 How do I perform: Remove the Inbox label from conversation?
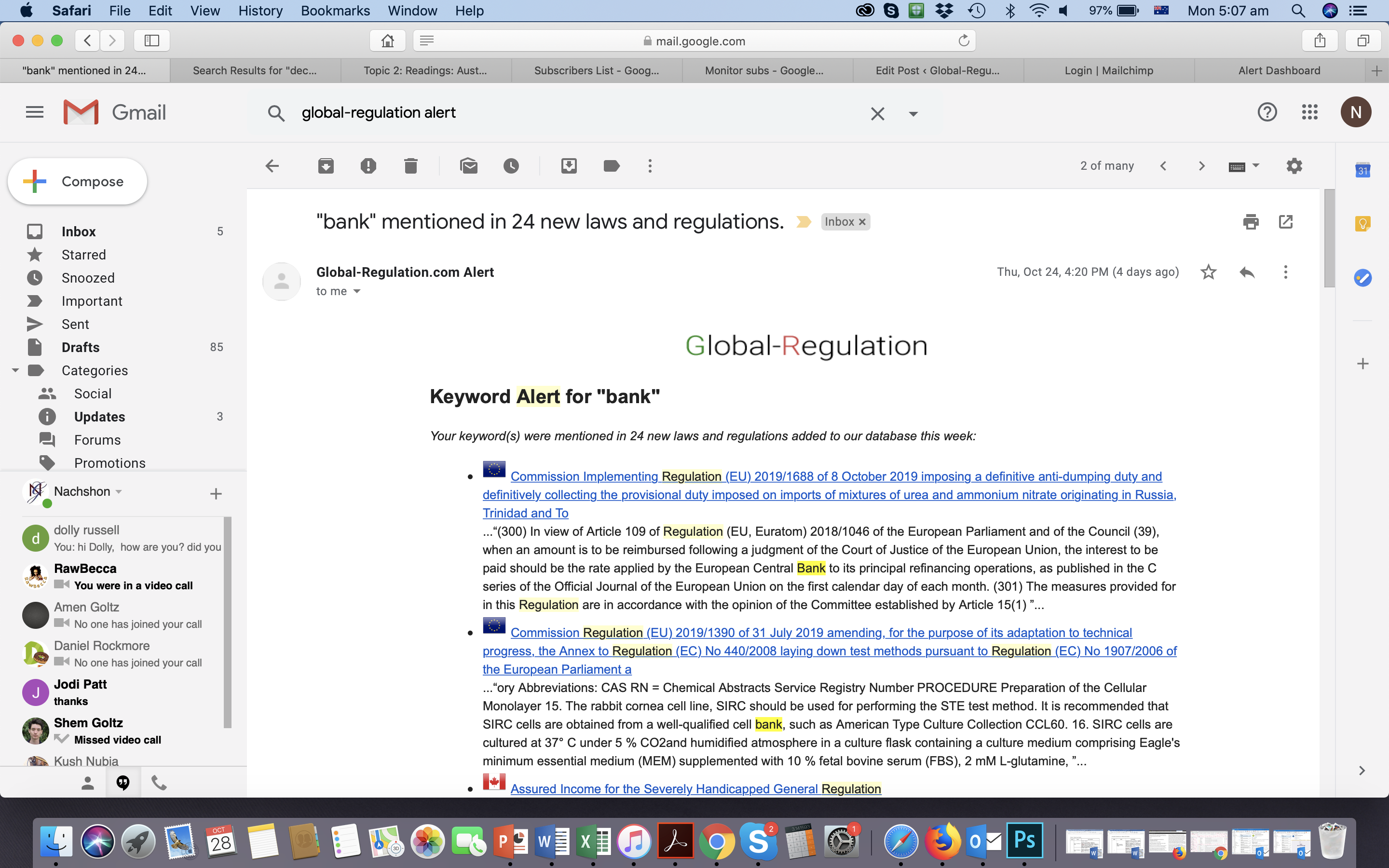click(862, 222)
